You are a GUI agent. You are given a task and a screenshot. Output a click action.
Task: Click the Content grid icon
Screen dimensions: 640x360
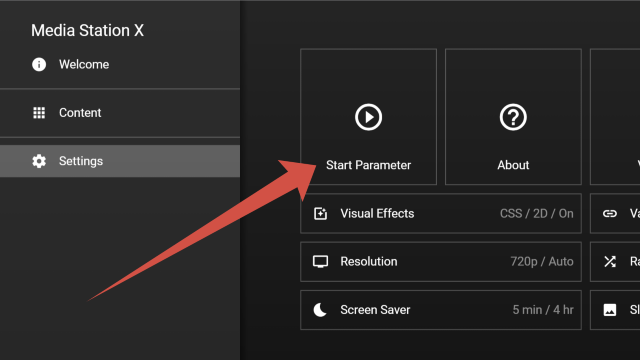pyautogui.click(x=39, y=113)
